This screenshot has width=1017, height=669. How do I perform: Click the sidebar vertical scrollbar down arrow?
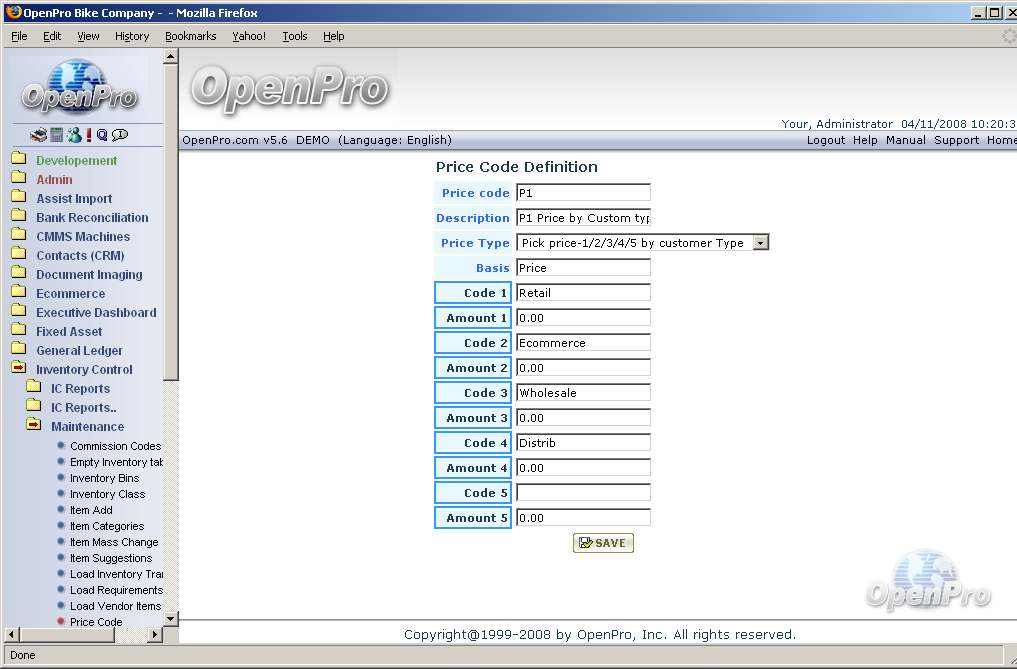tap(170, 619)
